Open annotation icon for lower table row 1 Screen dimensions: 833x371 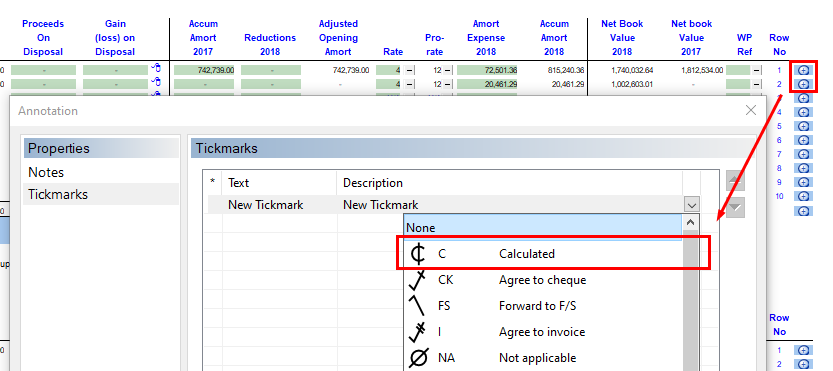[803, 350]
